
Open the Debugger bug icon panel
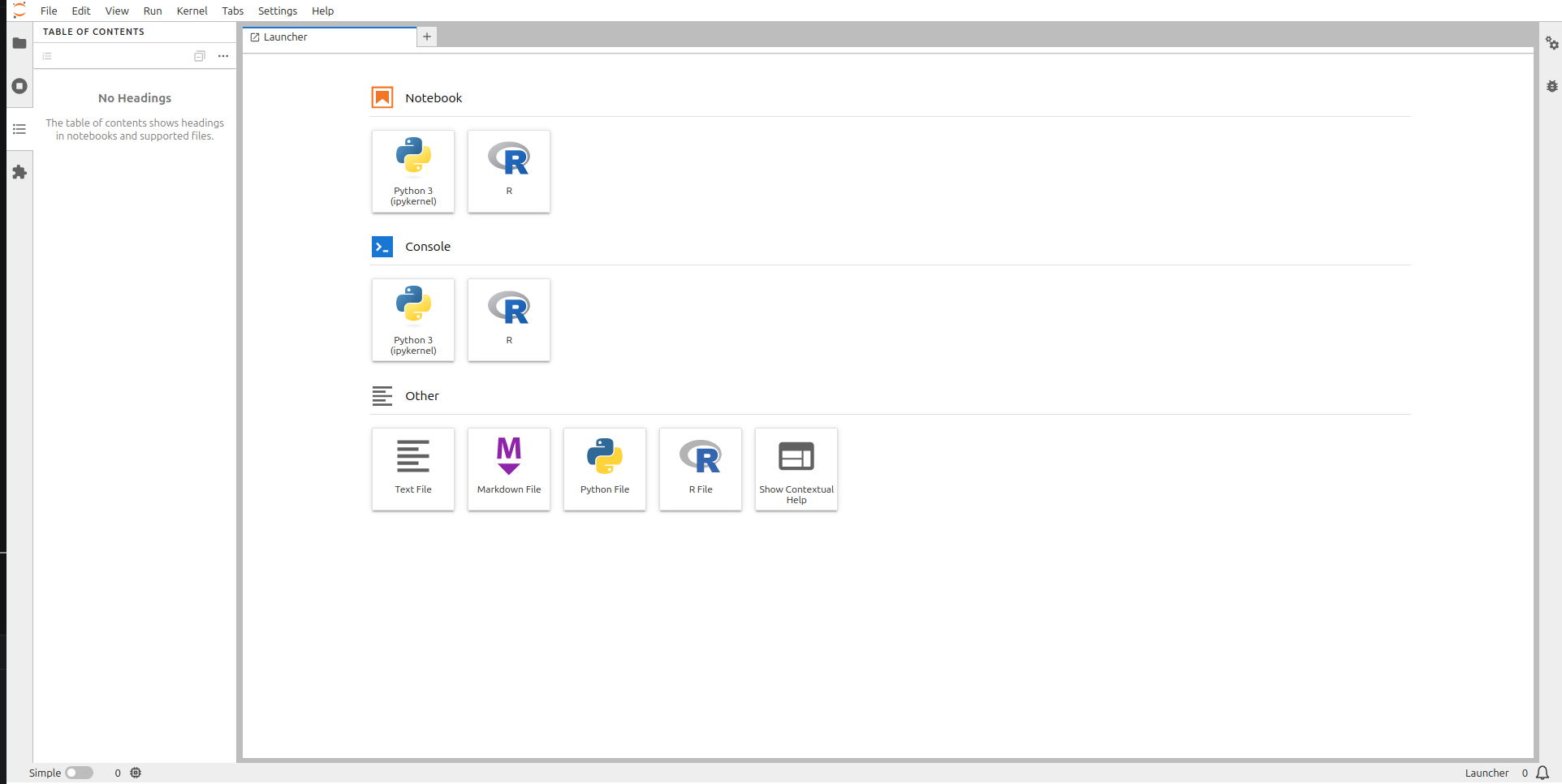coord(1551,86)
